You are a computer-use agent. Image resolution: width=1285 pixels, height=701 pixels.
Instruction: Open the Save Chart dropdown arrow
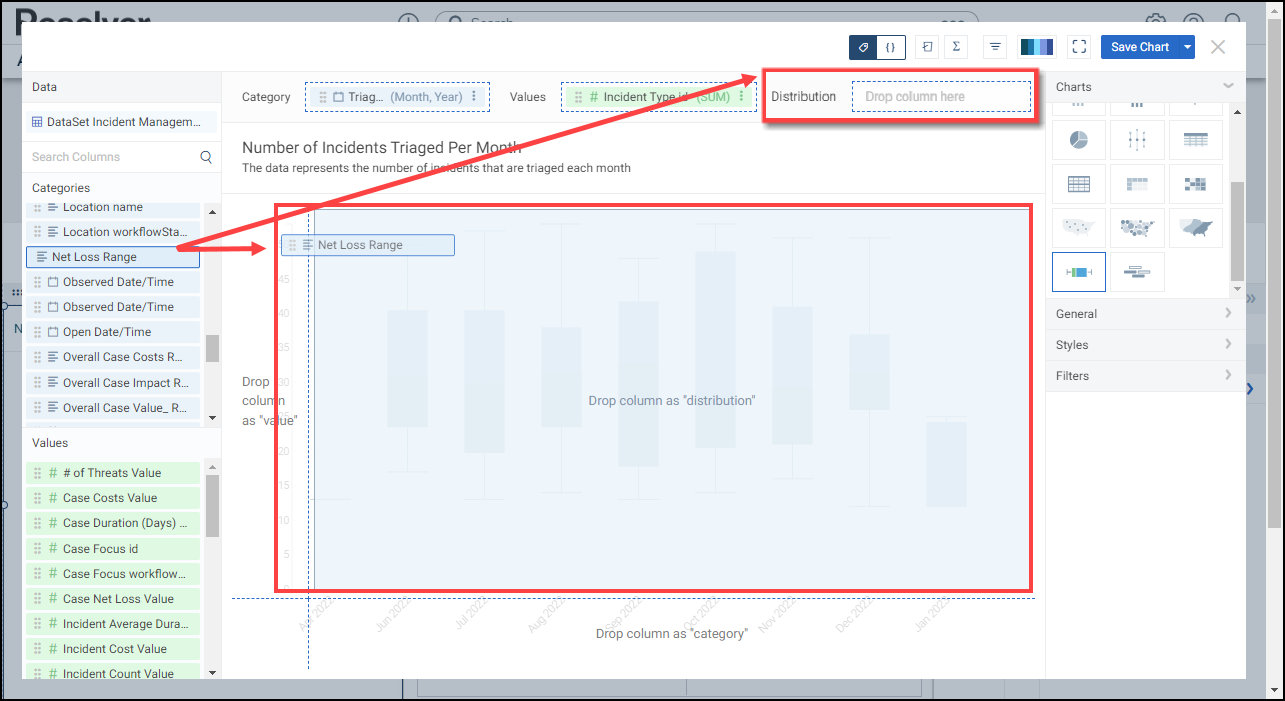[1186, 47]
